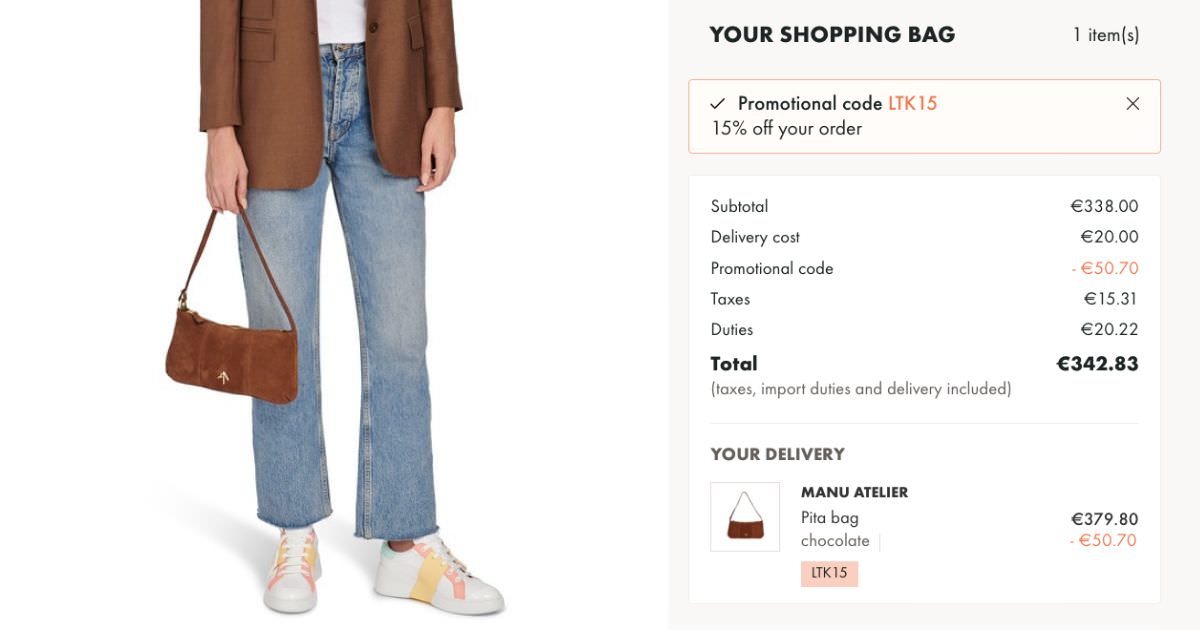The image size is (1200, 630).
Task: Select the Subtotal €338.00 amount
Action: tap(1104, 207)
